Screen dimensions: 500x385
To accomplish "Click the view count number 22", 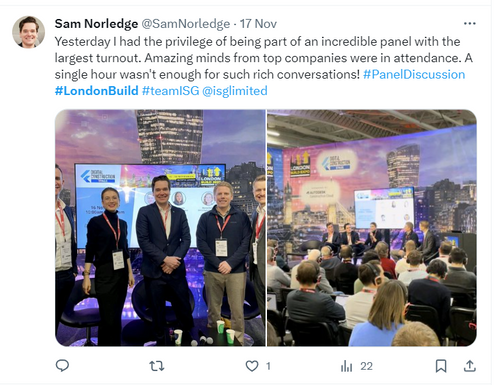I will click(x=366, y=366).
